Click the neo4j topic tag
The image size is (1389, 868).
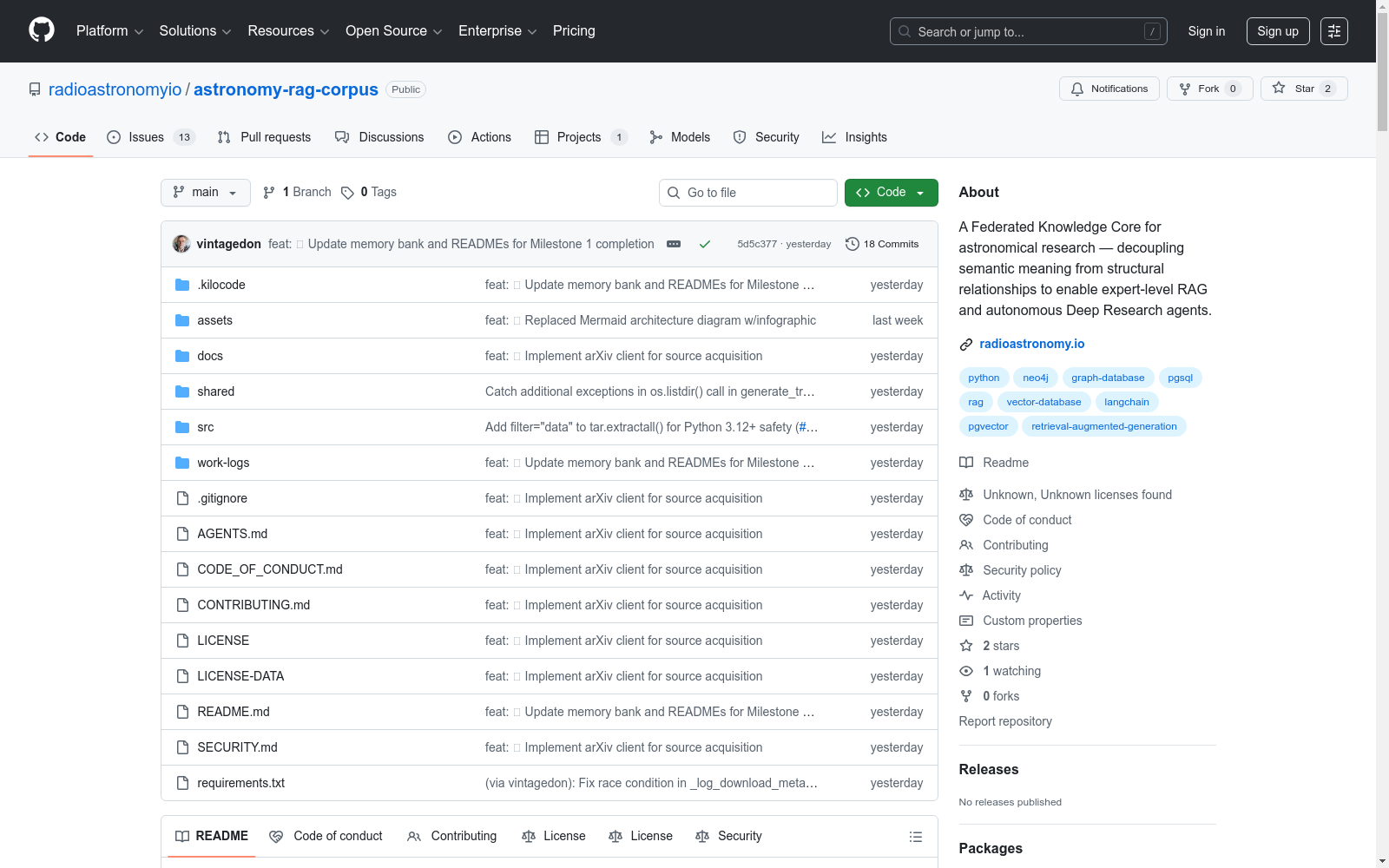pos(1036,378)
